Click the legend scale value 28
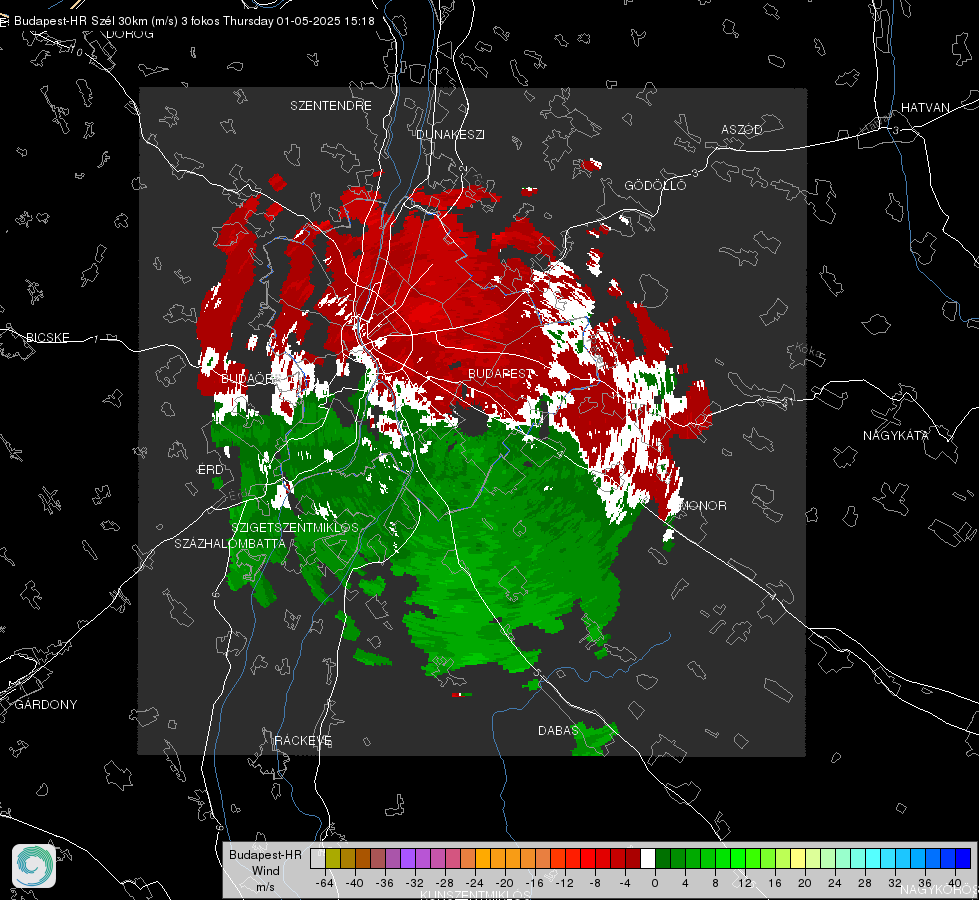This screenshot has height=900, width=979. tap(865, 883)
